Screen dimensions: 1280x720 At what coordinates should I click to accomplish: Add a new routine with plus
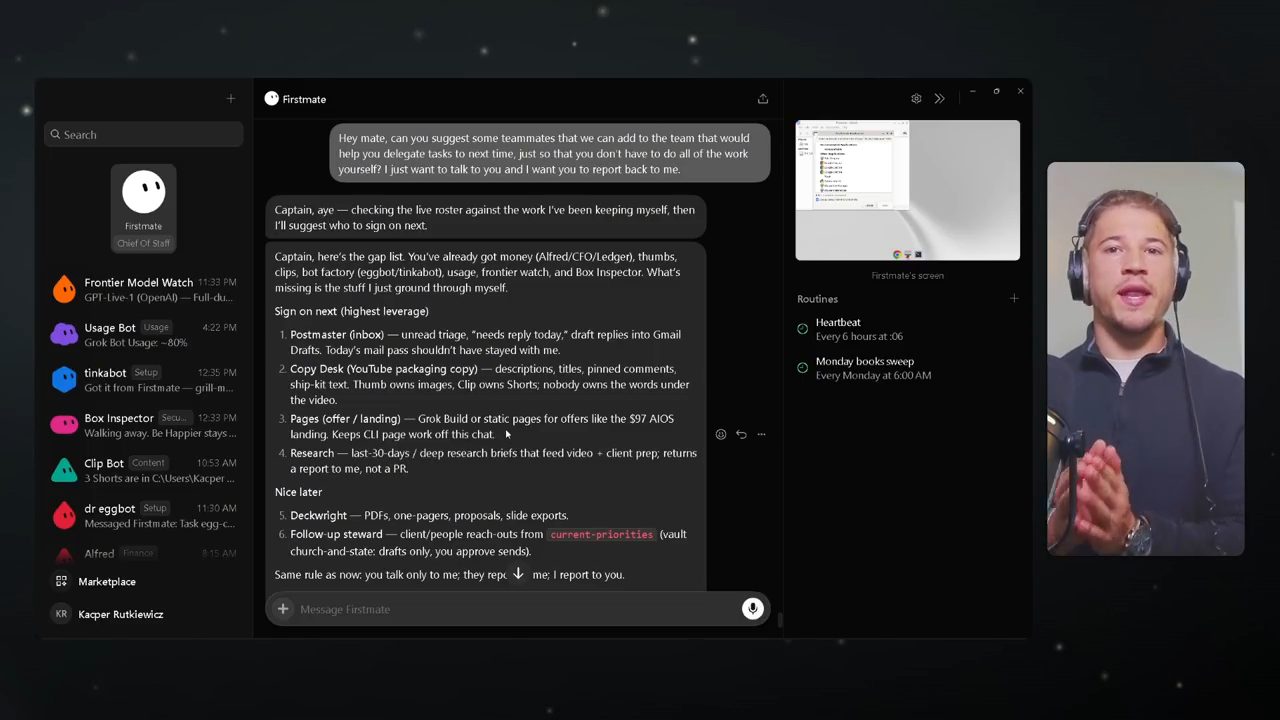[1014, 299]
